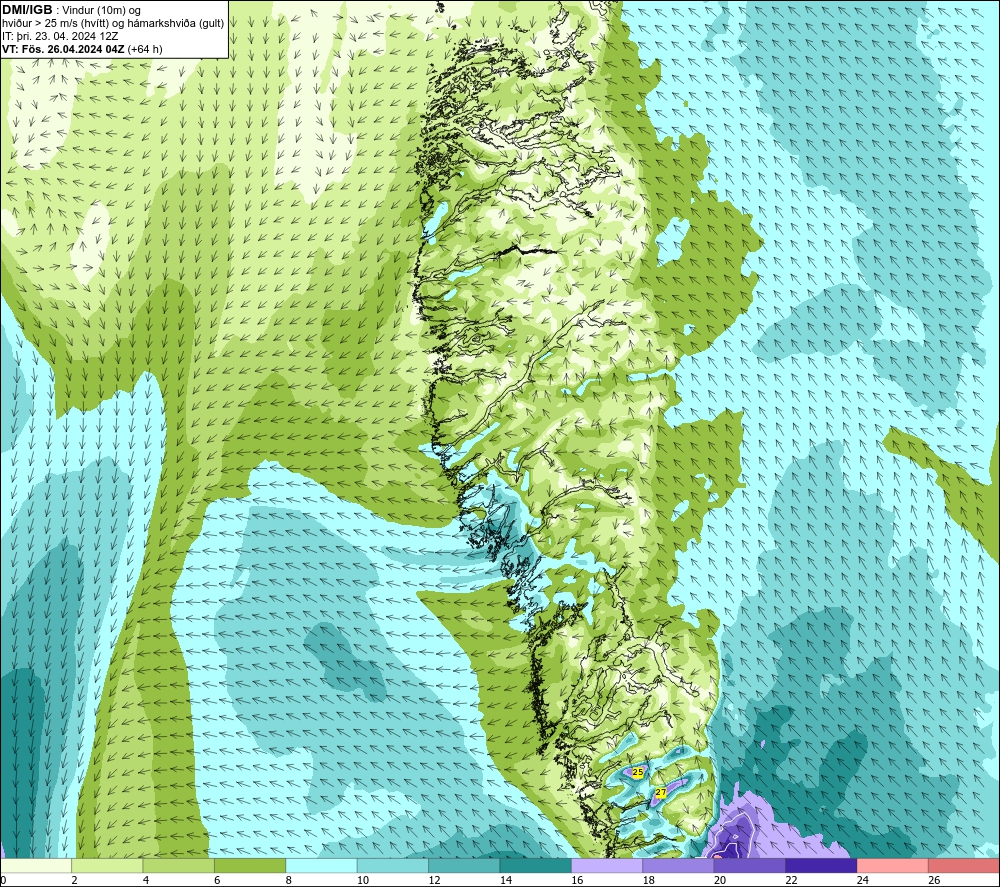Click scale number 6 on color bar
Image resolution: width=1000 pixels, height=887 pixels.
coord(217,880)
